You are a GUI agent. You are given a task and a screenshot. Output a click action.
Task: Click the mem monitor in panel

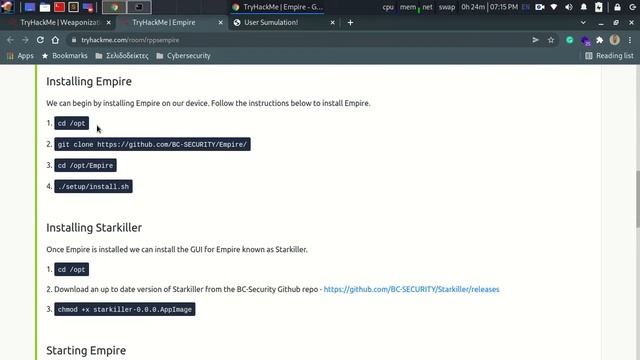(408, 7)
